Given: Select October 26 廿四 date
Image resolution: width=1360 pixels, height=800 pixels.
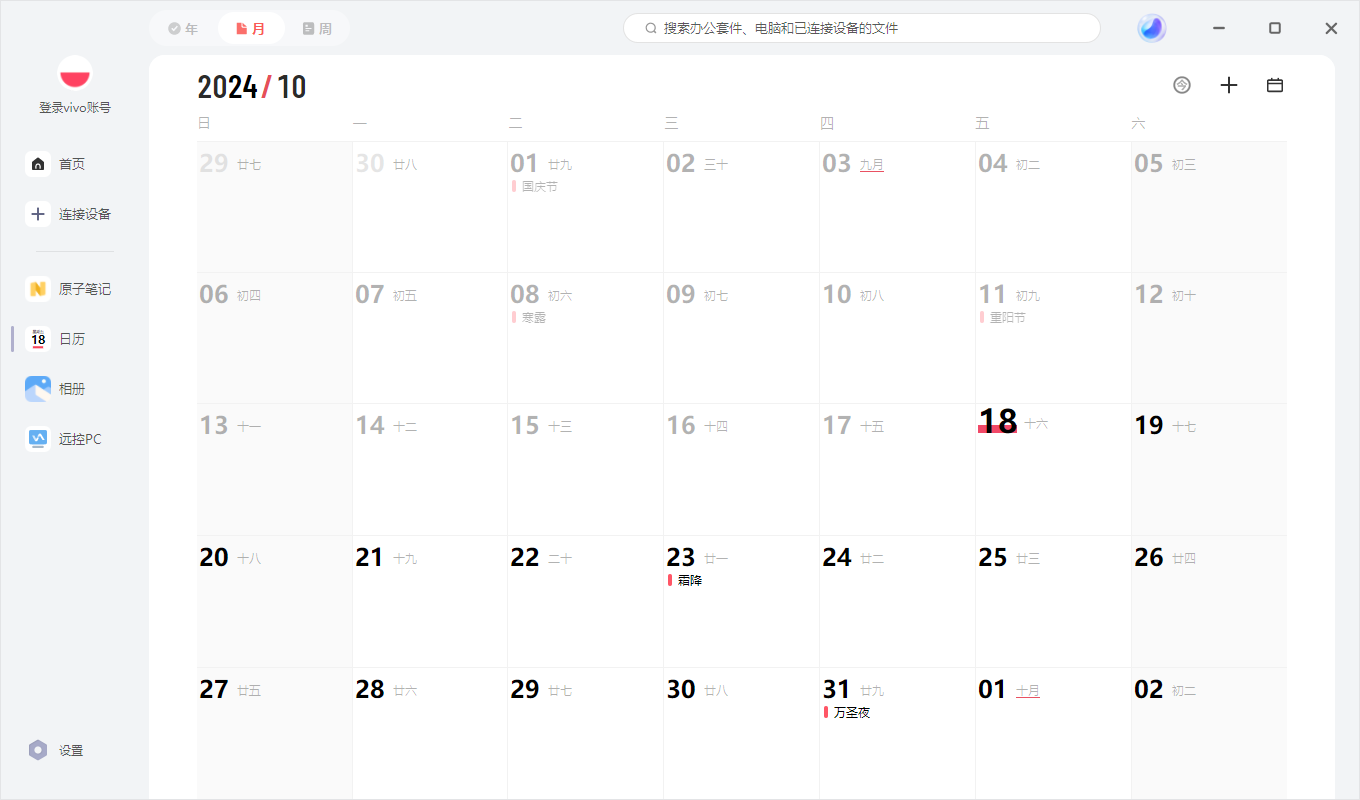Looking at the screenshot, I should point(1209,601).
